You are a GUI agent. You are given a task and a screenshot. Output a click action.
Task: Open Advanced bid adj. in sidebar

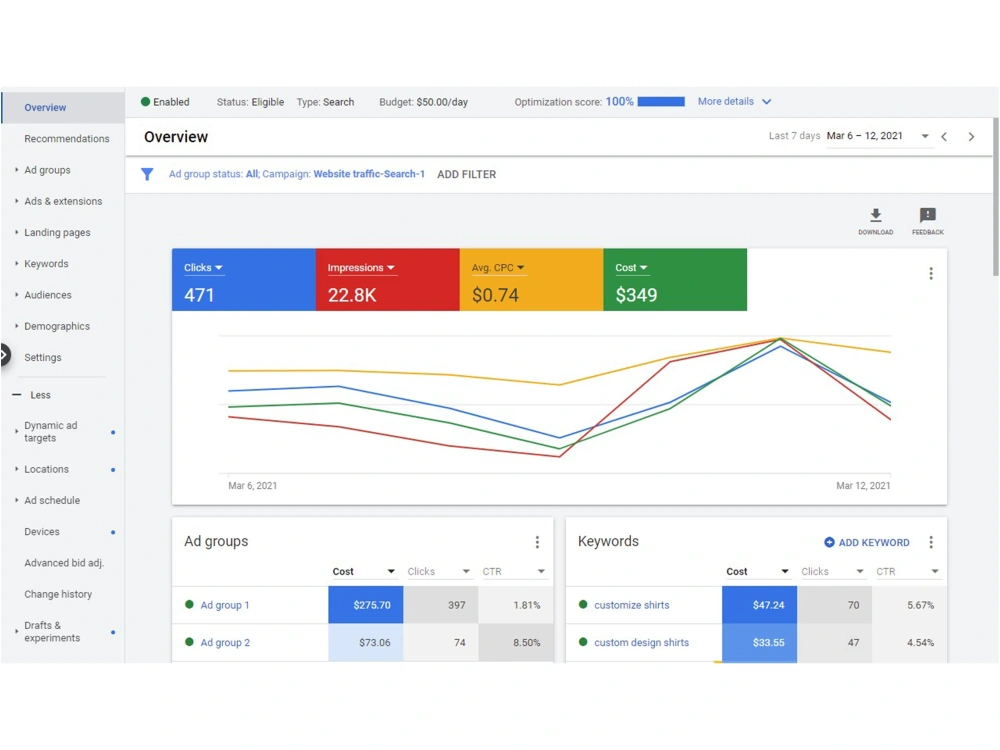[62, 562]
